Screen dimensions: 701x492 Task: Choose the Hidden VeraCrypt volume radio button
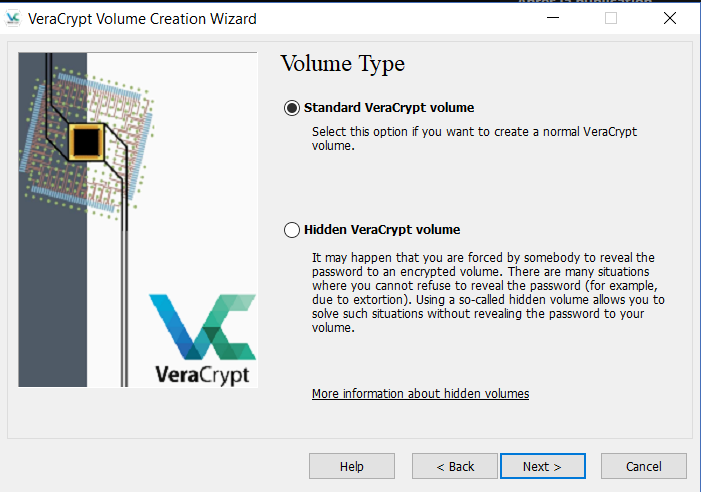292,230
